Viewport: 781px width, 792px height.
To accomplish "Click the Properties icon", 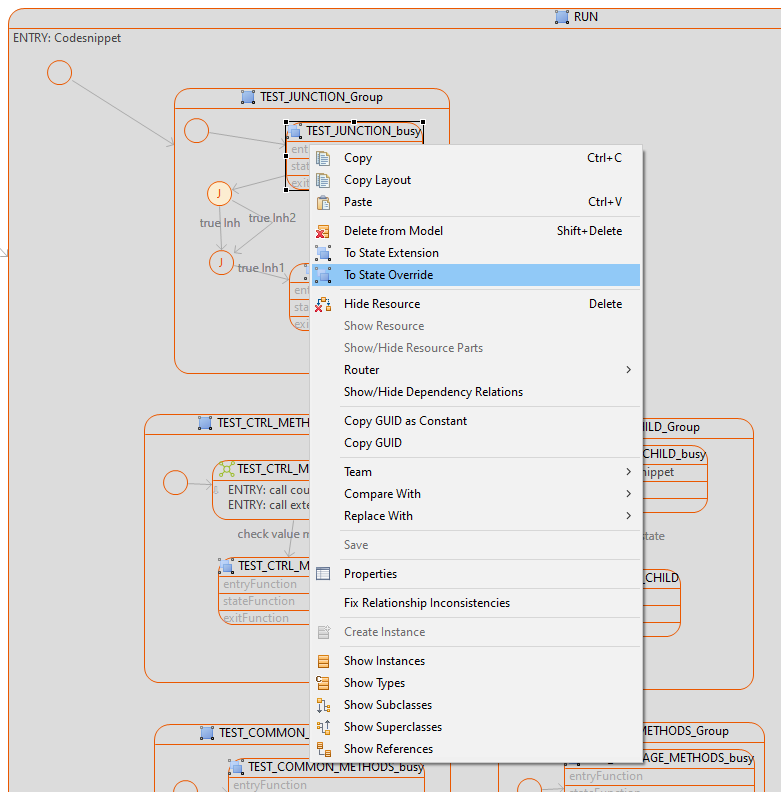I will 323,574.
